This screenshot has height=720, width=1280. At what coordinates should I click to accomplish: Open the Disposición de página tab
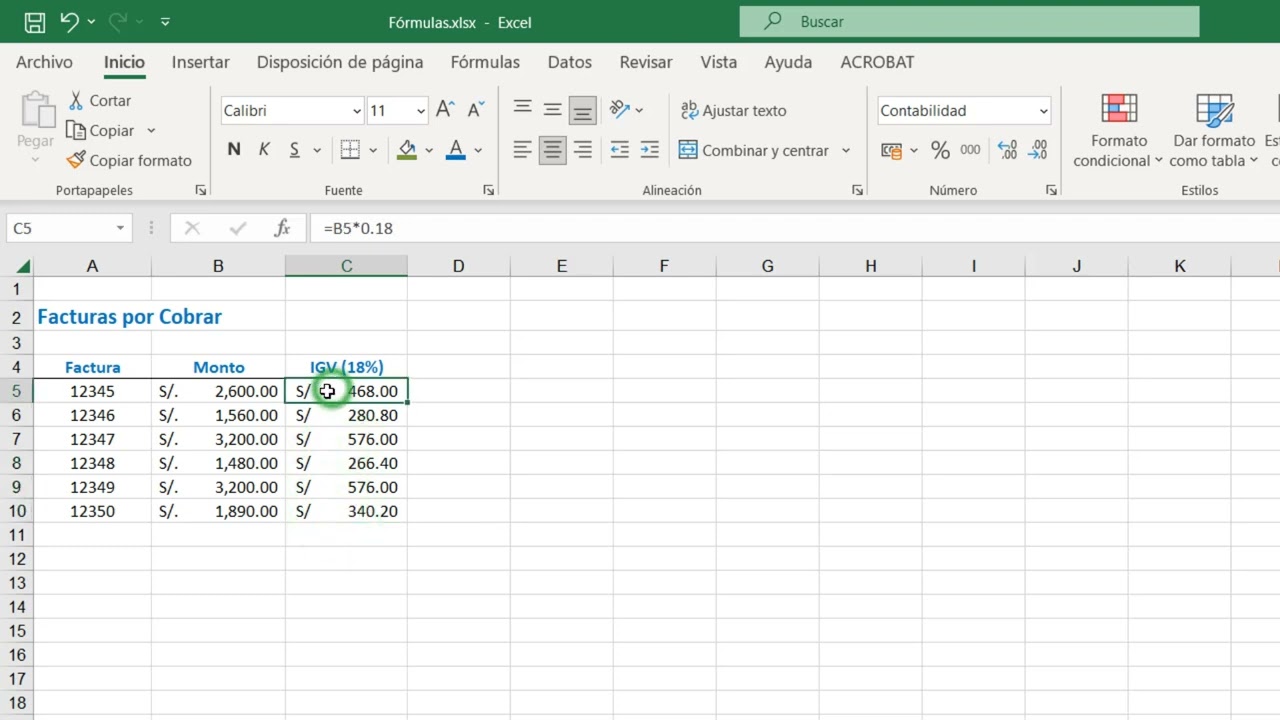click(x=340, y=62)
